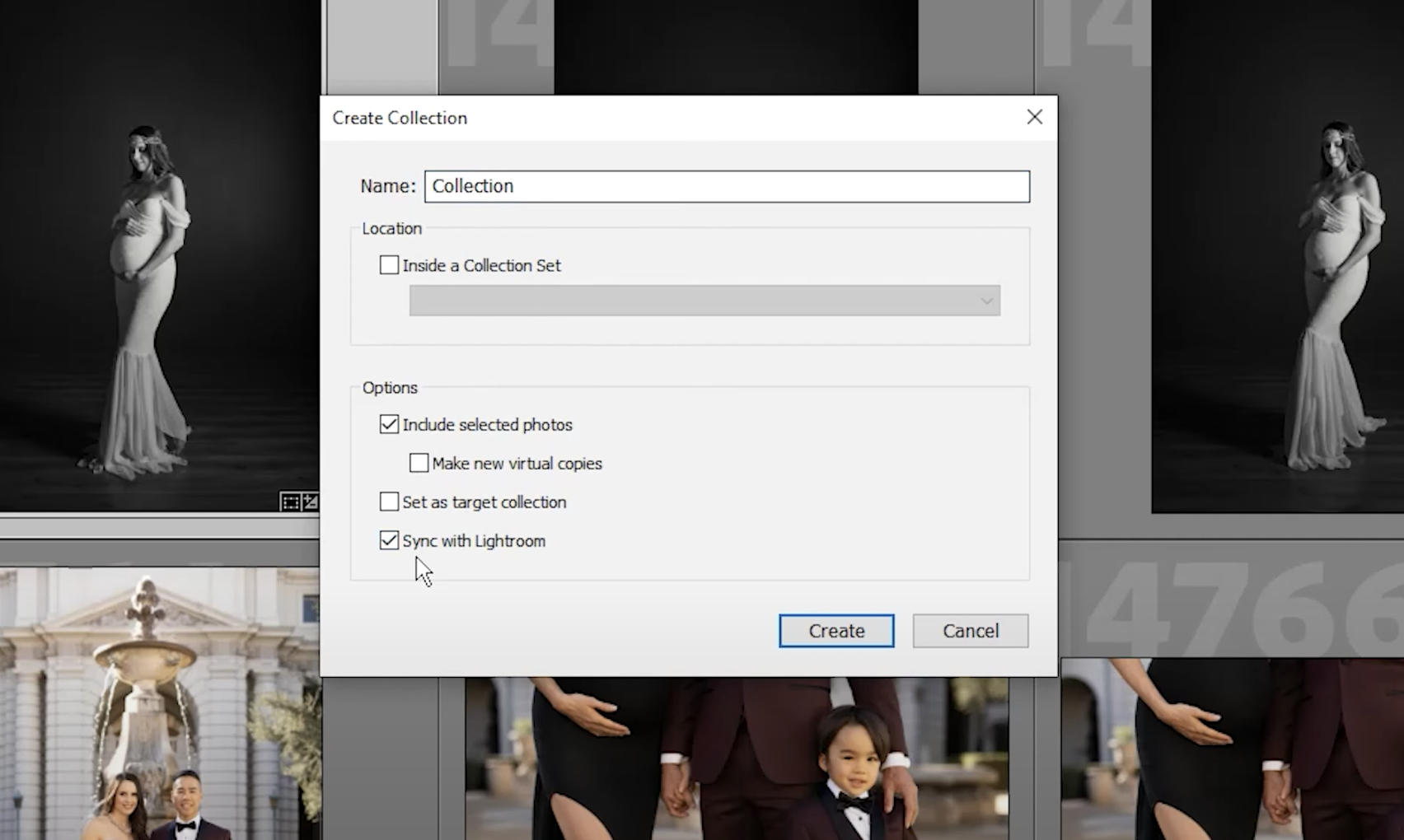Enable Set as target collection
1404x840 pixels.
[x=388, y=502]
